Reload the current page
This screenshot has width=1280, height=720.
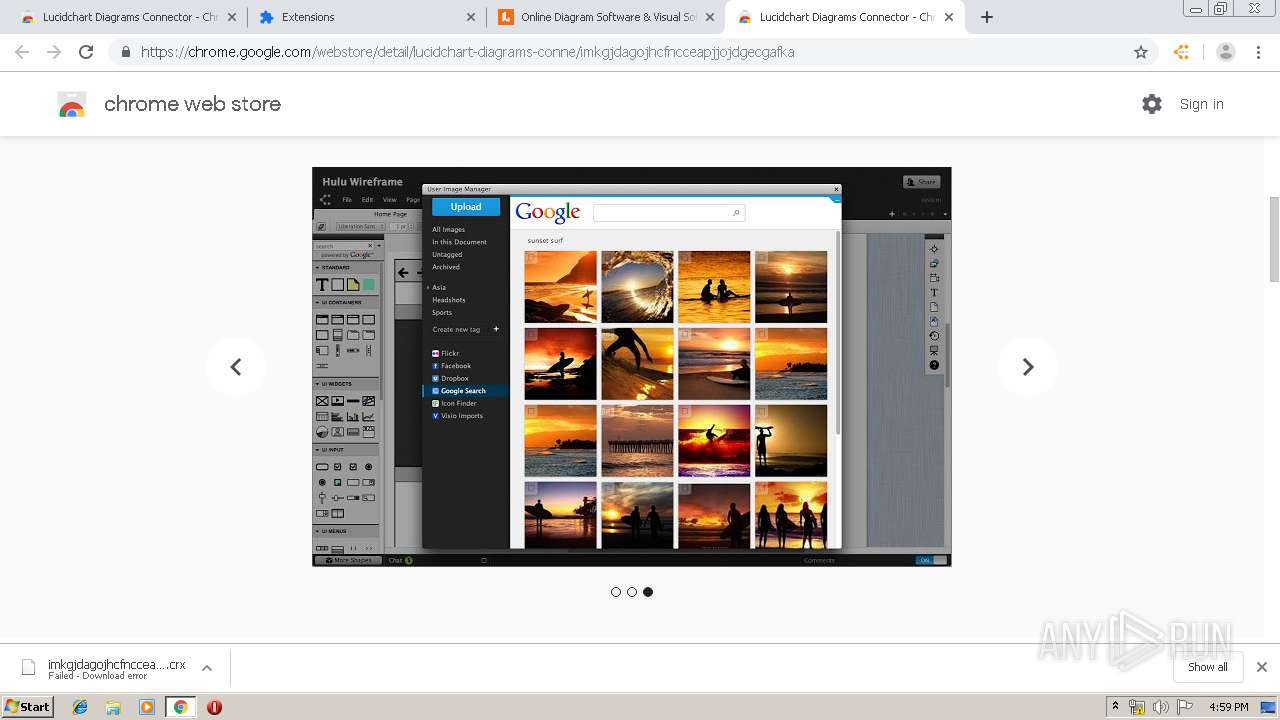pos(86,52)
